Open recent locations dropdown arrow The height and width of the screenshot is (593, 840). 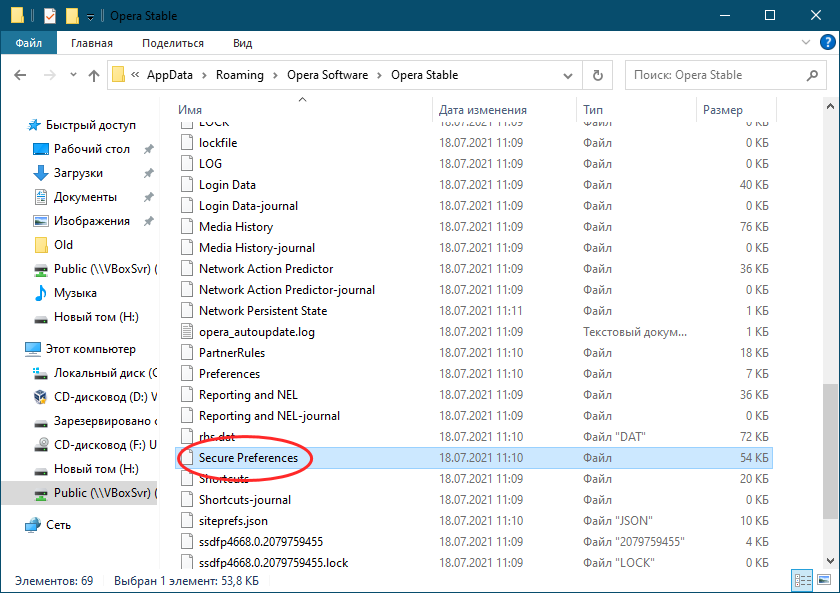73,75
